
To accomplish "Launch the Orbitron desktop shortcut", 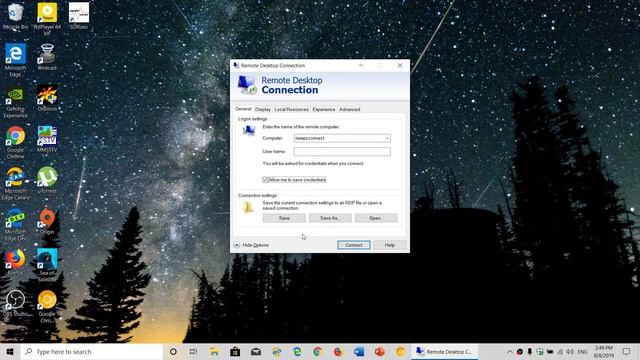I will tap(47, 98).
